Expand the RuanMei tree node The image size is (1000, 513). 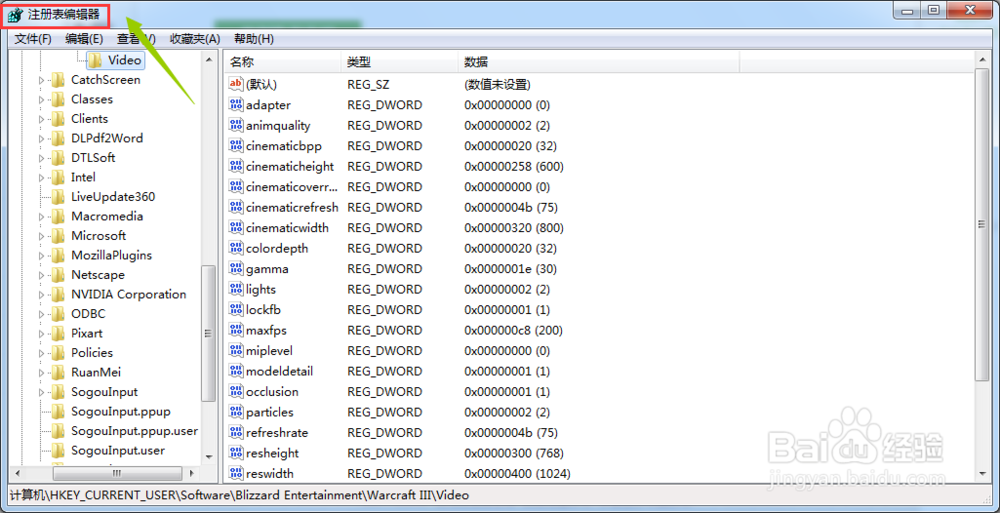(41, 373)
